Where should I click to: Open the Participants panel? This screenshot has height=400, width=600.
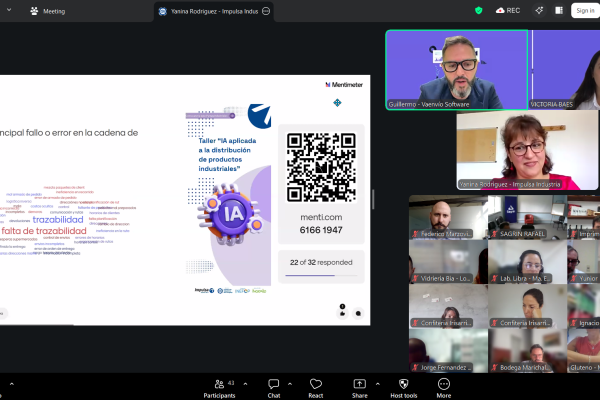click(221, 385)
